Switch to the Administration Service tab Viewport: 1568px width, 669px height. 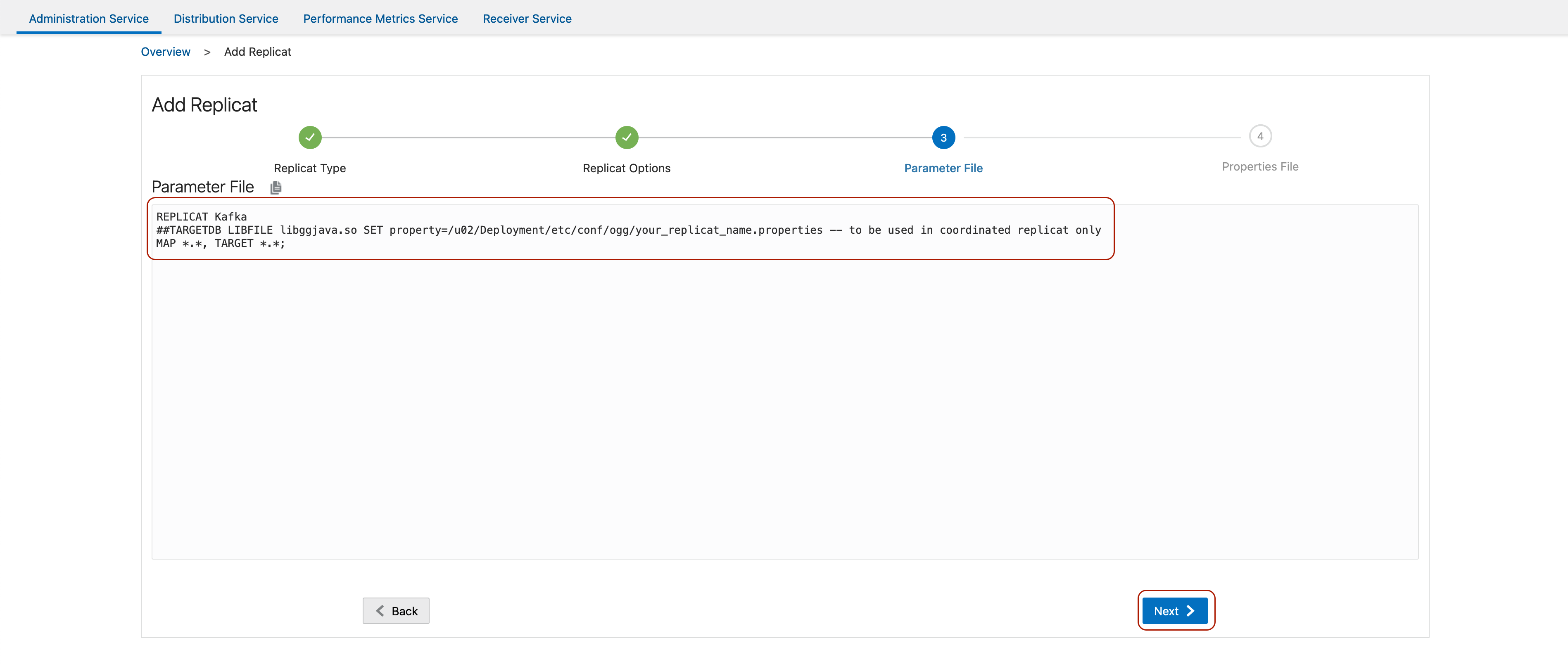(x=88, y=18)
